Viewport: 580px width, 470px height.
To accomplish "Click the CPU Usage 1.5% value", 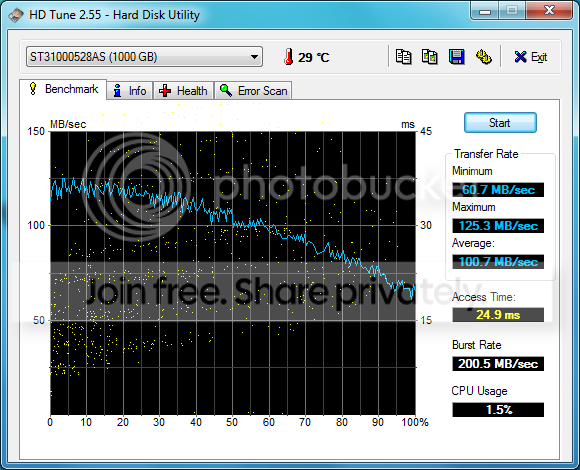I will coord(498,410).
